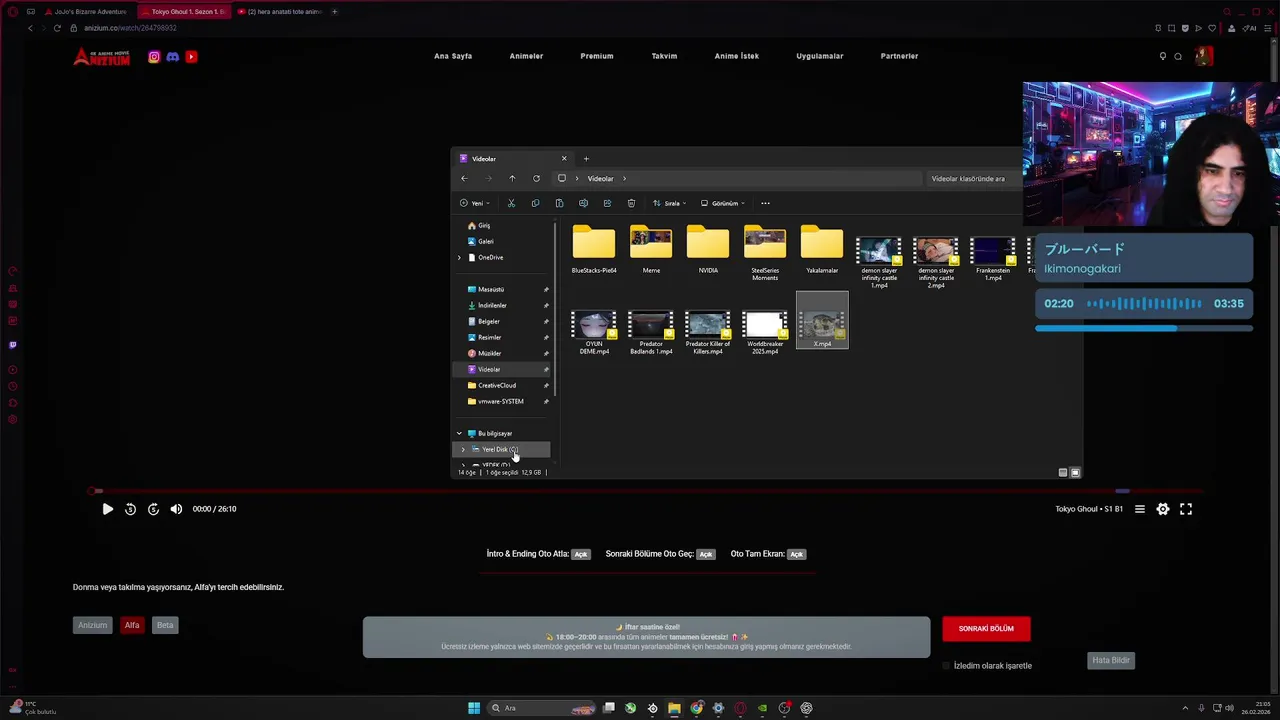Enter fullscreen video mode
The height and width of the screenshot is (720, 1280).
(x=1186, y=509)
